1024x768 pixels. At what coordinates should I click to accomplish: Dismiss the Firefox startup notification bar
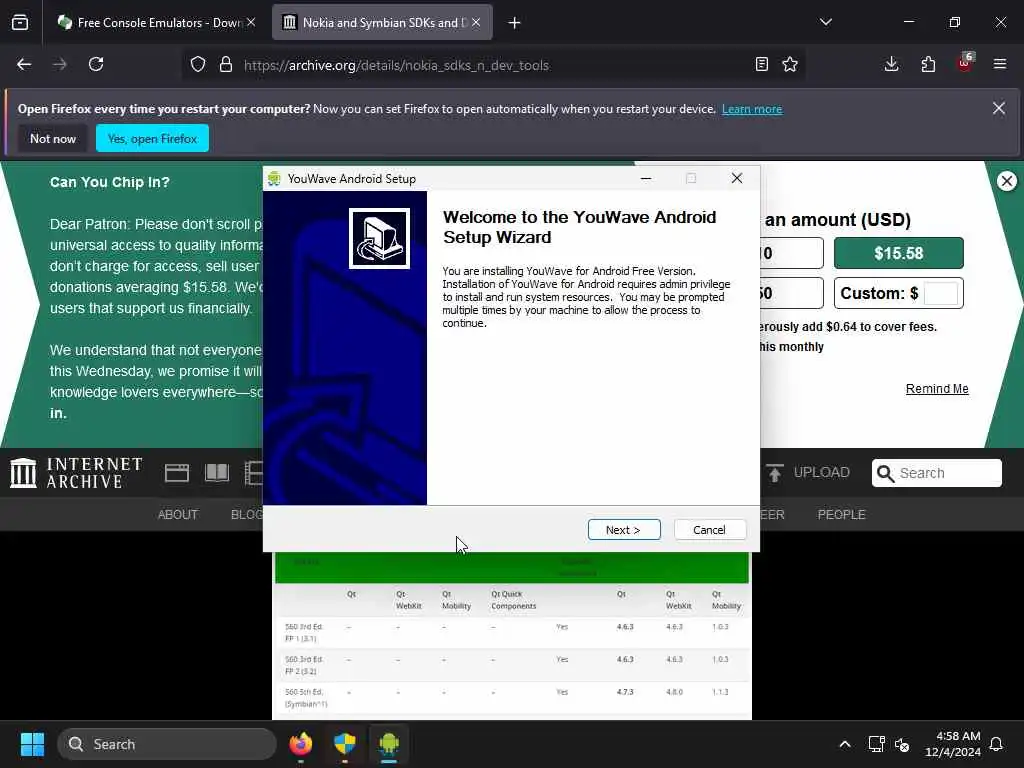pyautogui.click(x=999, y=108)
